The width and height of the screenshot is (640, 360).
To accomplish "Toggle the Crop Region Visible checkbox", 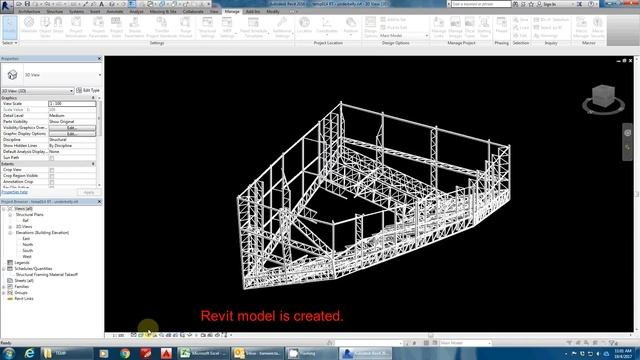I will tap(51, 176).
